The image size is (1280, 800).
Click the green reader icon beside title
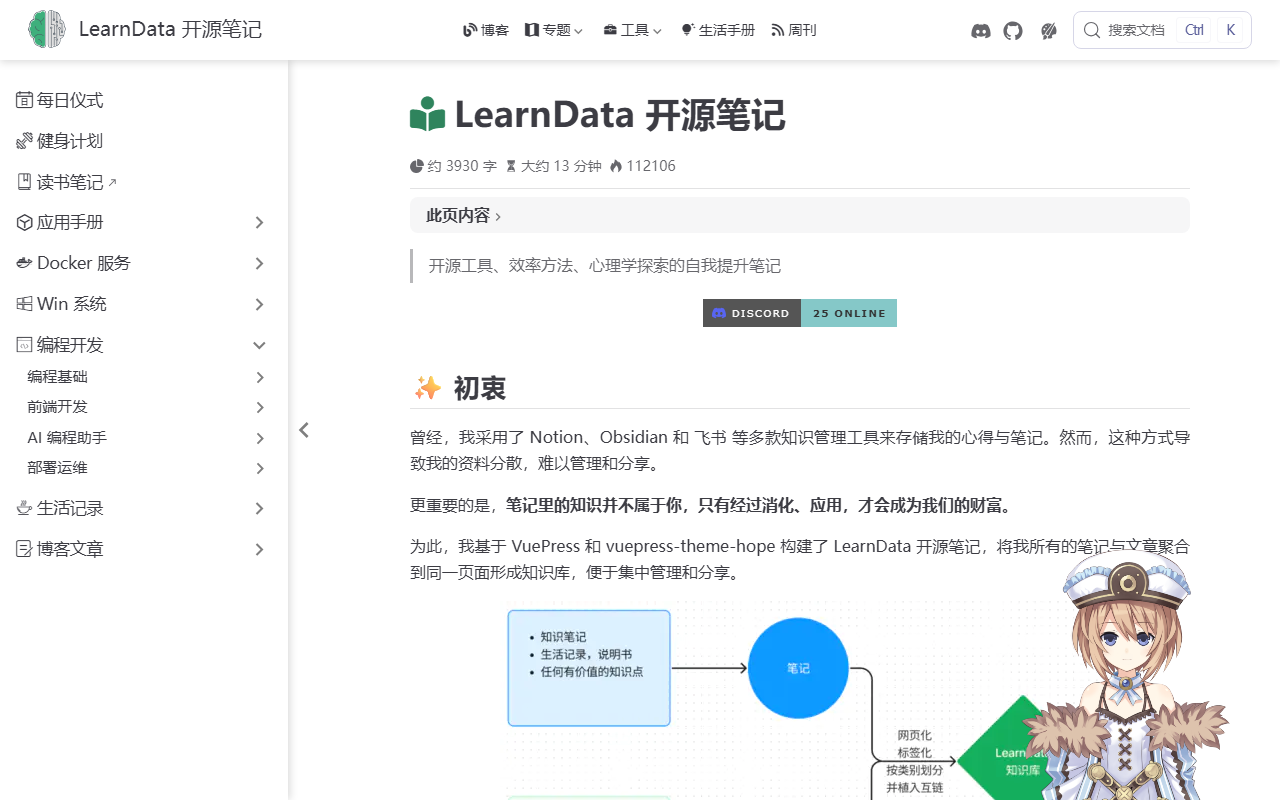pyautogui.click(x=427, y=115)
